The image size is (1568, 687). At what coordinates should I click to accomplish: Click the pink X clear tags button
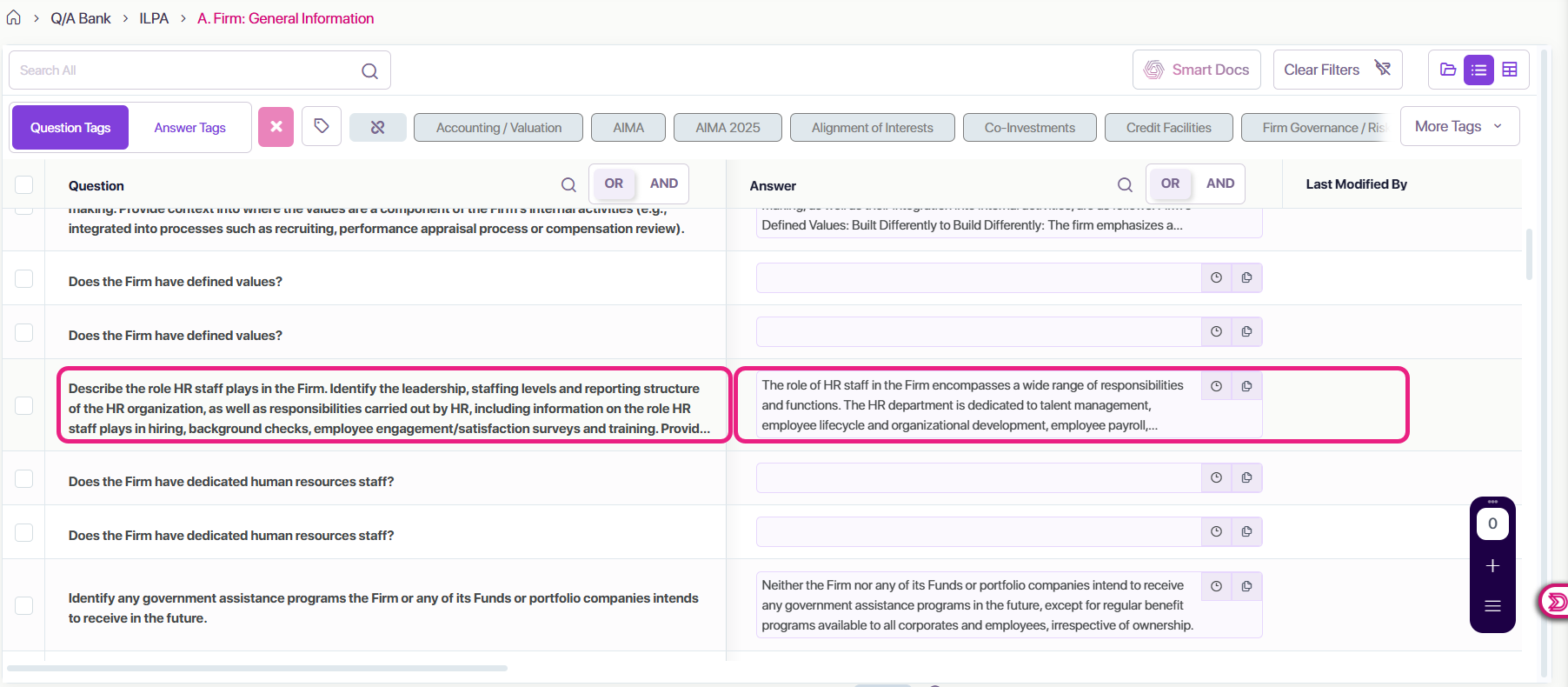276,127
